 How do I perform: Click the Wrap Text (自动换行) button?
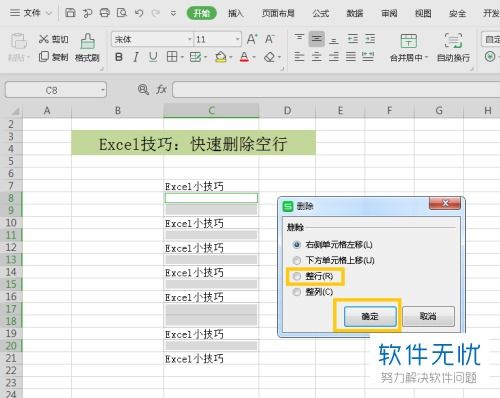(453, 47)
